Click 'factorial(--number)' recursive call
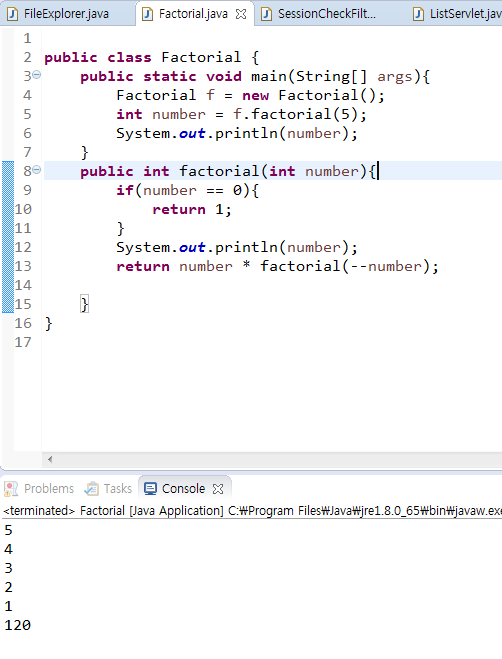The image size is (502, 659). coord(345,266)
